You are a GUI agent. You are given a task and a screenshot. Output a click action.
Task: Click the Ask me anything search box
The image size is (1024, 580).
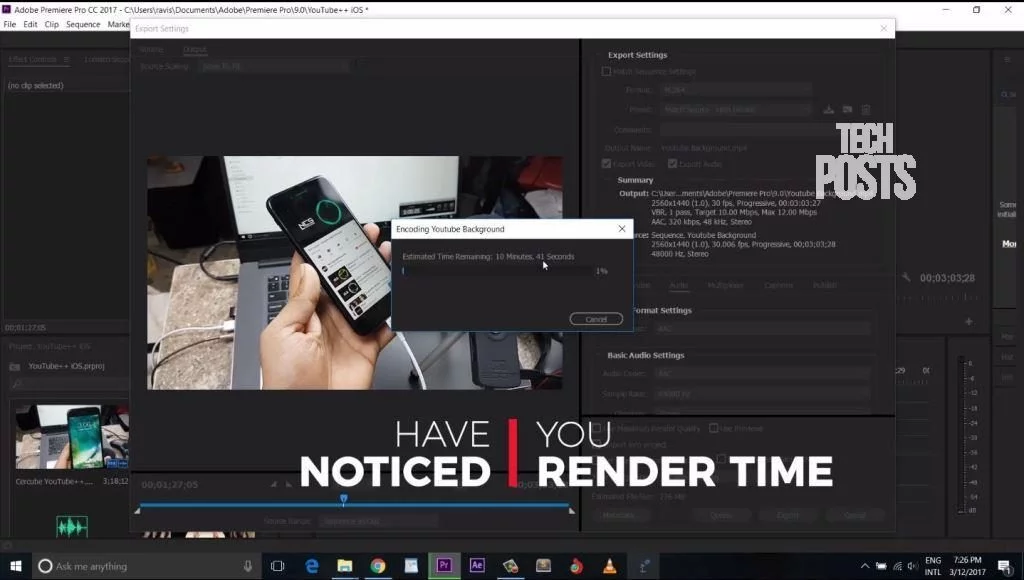(146, 566)
